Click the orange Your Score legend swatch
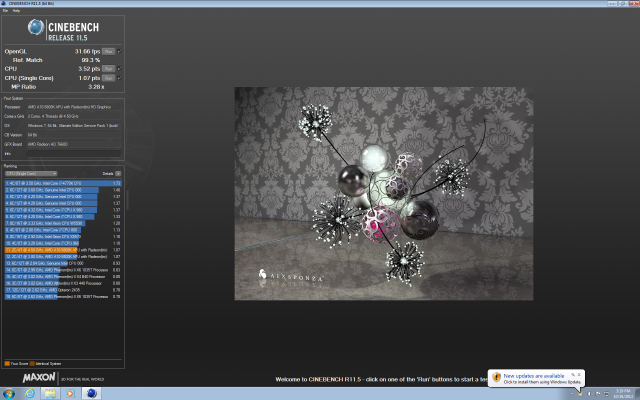The width and height of the screenshot is (640, 400). point(7,364)
